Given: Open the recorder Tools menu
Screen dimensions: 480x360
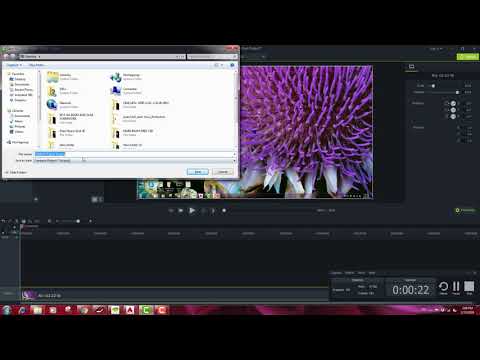Looking at the screenshot, I should click(361, 273).
